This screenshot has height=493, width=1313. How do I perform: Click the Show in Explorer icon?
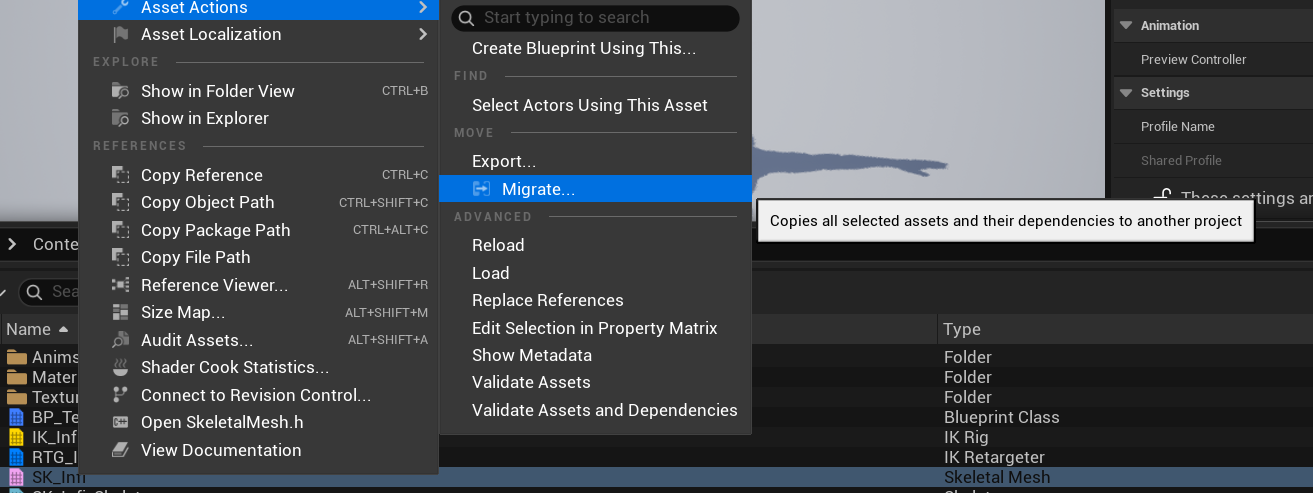pos(120,118)
